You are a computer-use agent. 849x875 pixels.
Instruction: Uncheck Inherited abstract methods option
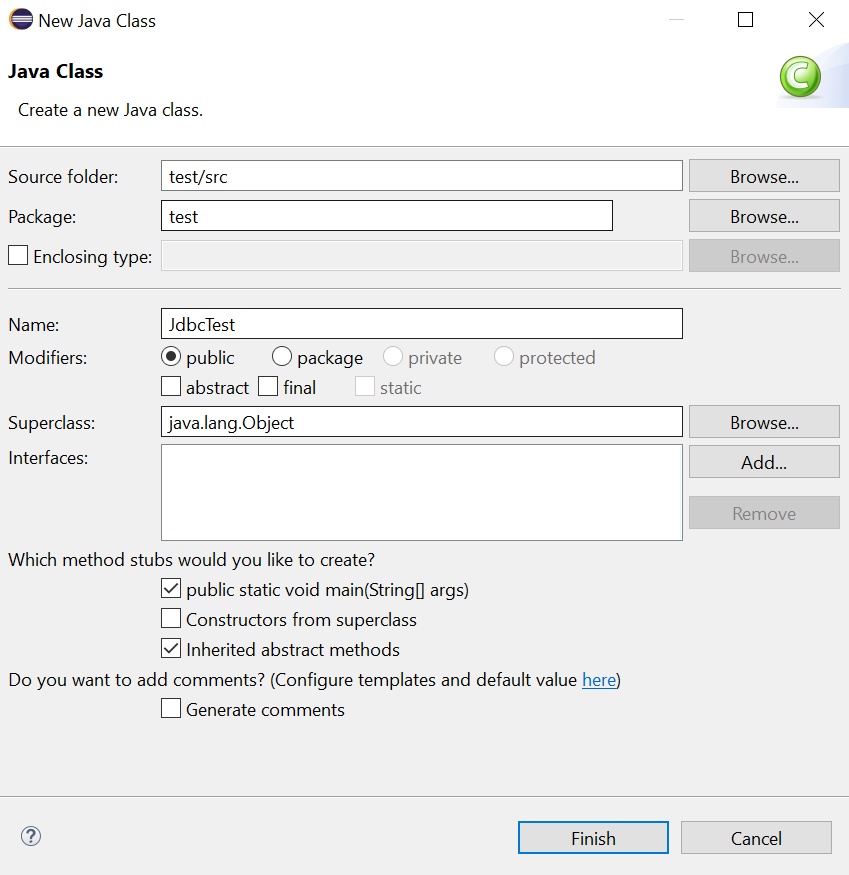[171, 649]
